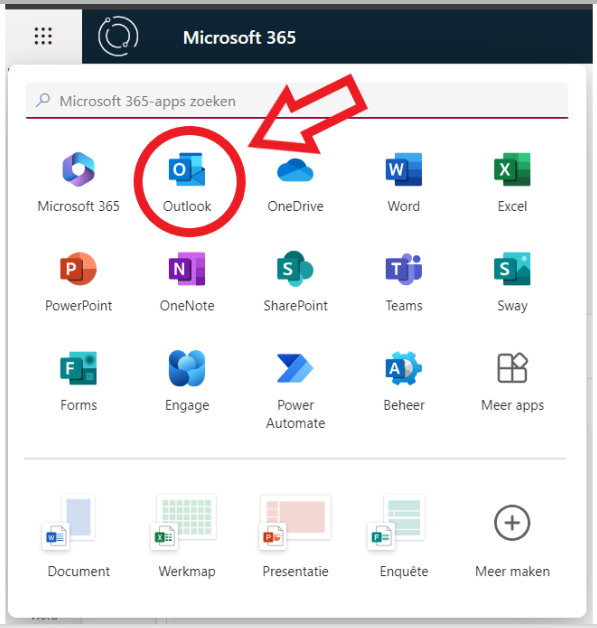Open Microsoft Forms
Screen dimensions: 597x628
click(x=78, y=381)
